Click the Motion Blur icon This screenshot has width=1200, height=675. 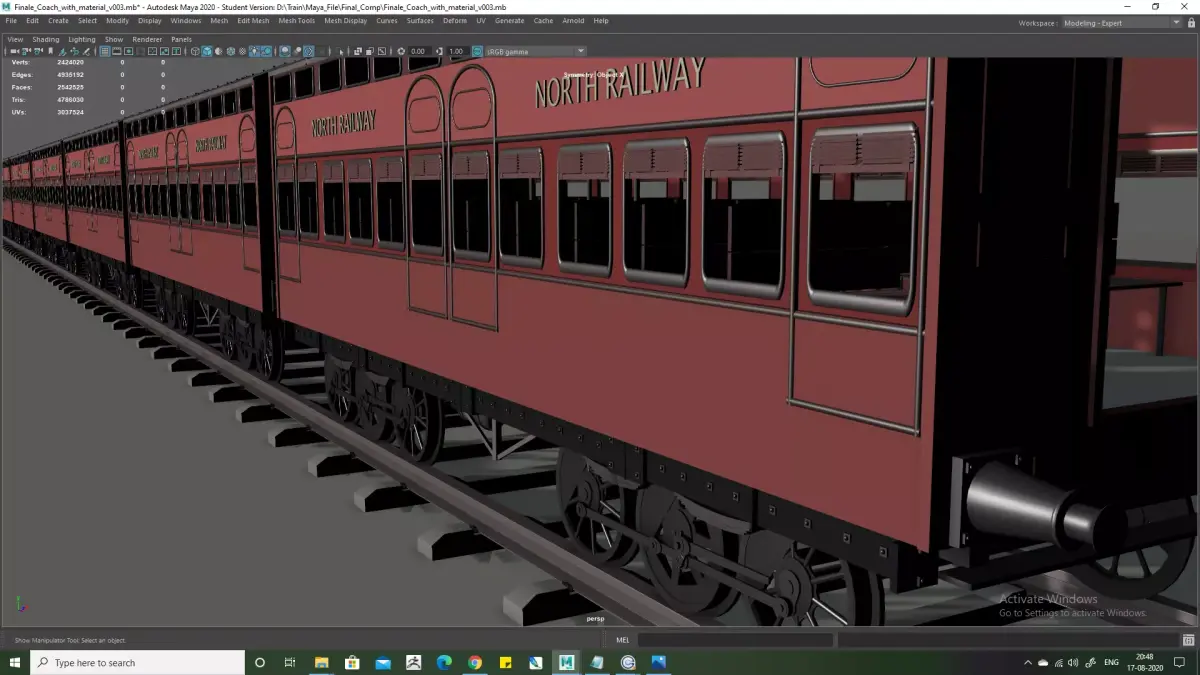297,51
